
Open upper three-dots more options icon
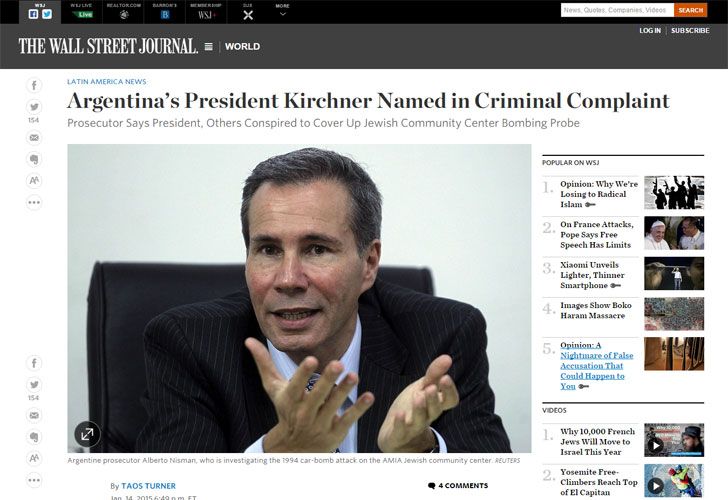pos(34,202)
